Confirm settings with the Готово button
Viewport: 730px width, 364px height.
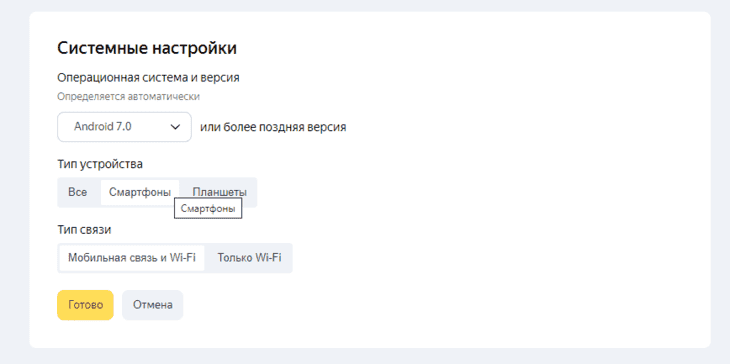click(85, 305)
